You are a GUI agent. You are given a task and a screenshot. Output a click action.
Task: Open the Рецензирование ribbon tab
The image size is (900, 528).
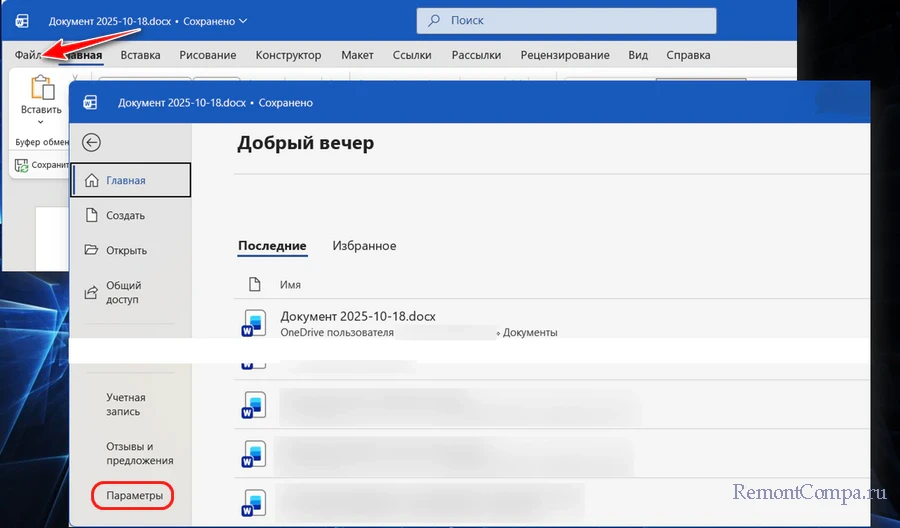(x=564, y=55)
